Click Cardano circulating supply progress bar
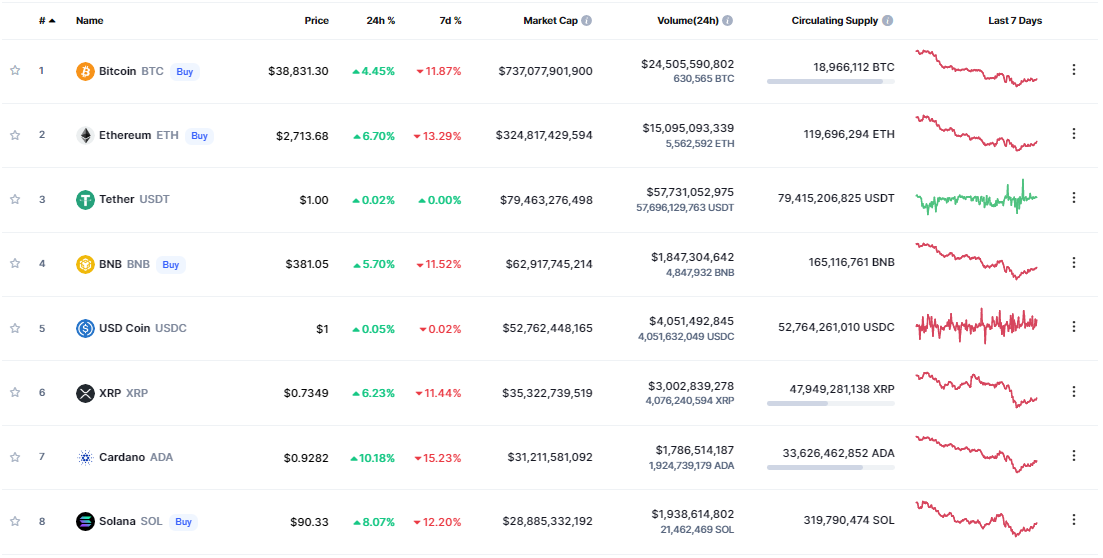The height and width of the screenshot is (558, 1103). tap(831, 468)
